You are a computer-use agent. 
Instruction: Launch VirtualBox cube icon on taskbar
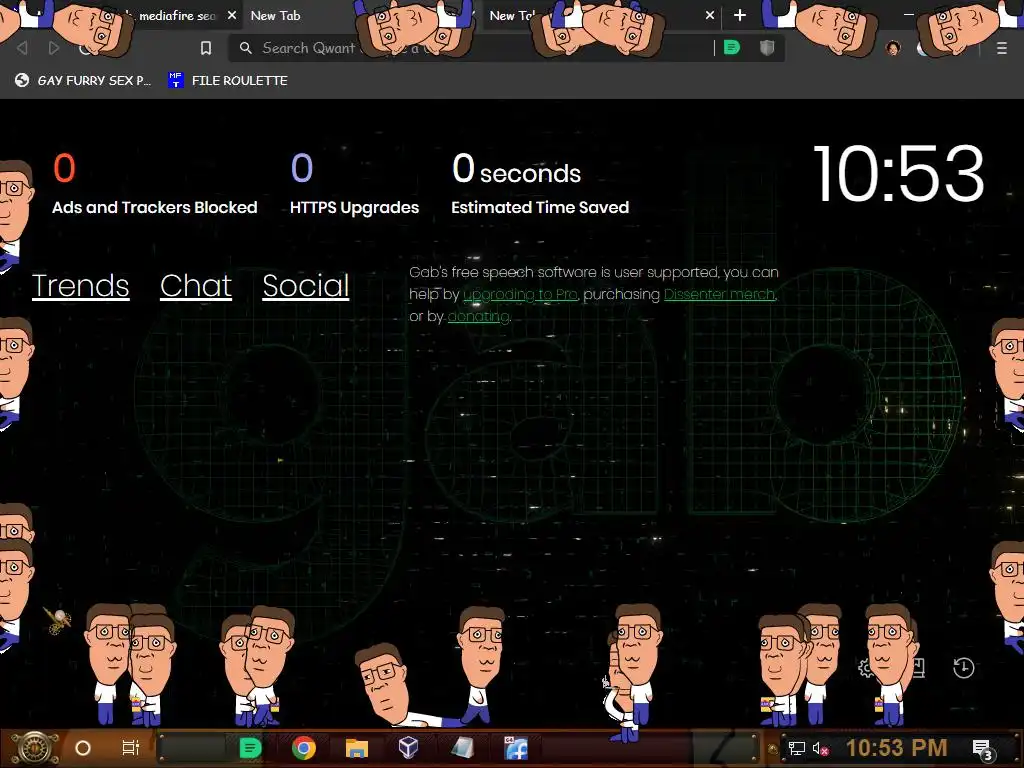click(408, 747)
